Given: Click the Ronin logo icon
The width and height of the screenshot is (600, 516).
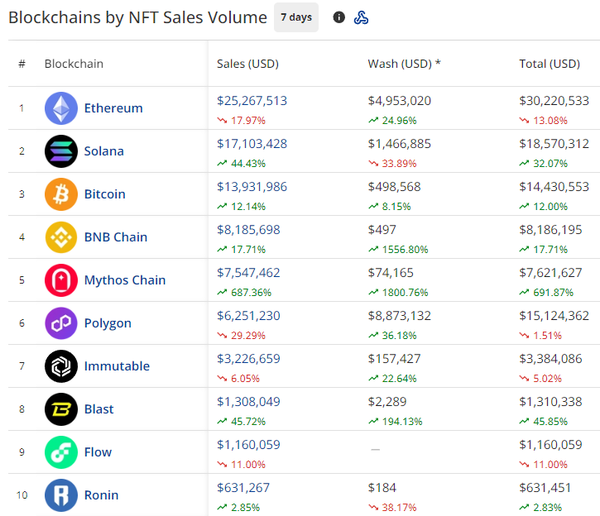Looking at the screenshot, I should [x=61, y=495].
